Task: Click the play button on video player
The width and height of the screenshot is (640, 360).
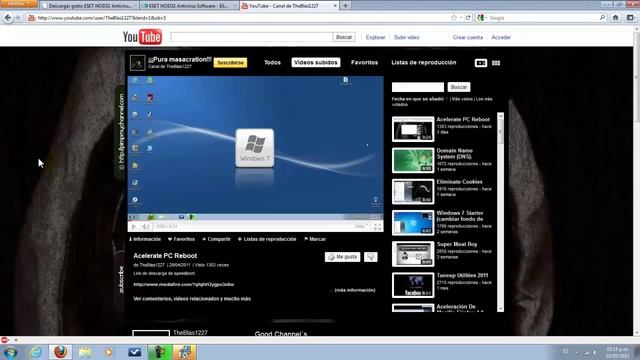Action: [133, 226]
